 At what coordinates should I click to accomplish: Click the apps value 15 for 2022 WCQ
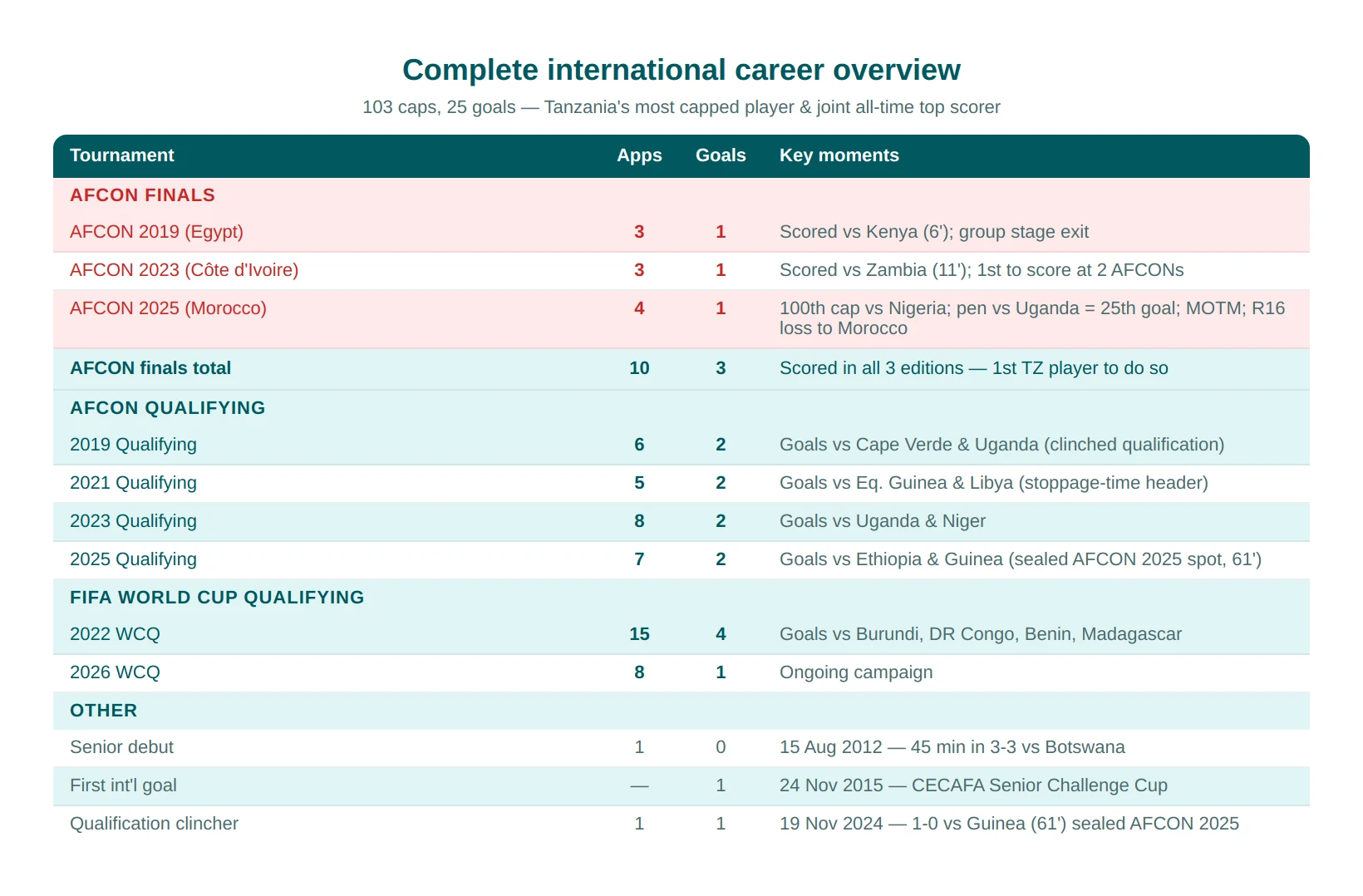(x=639, y=634)
